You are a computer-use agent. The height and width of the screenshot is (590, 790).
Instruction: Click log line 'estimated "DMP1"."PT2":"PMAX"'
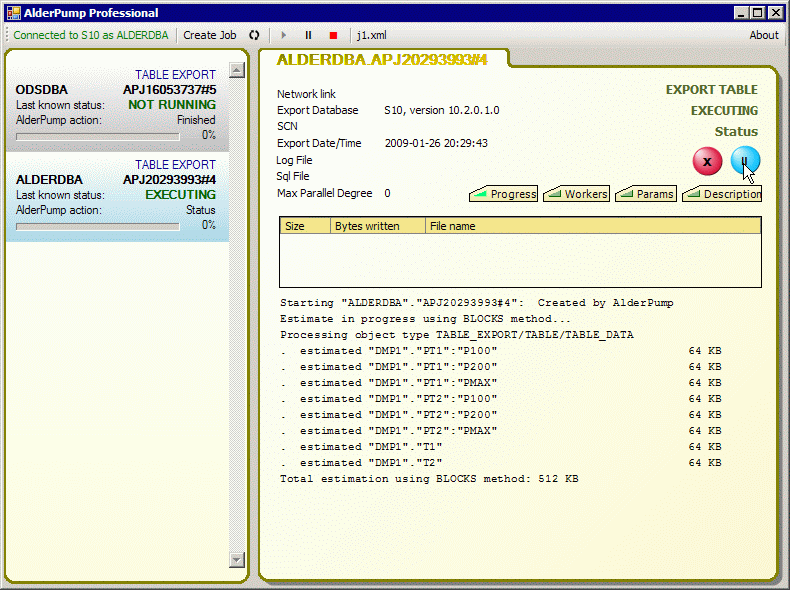click(399, 431)
